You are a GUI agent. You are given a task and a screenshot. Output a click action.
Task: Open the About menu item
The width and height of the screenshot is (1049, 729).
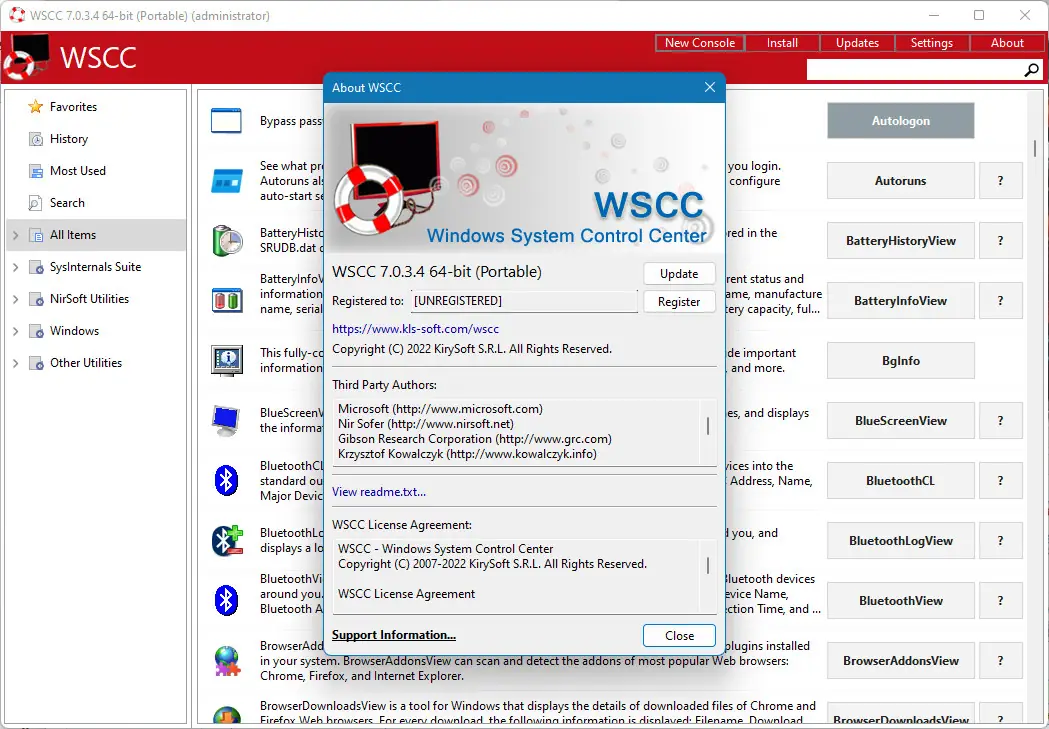coord(1007,43)
